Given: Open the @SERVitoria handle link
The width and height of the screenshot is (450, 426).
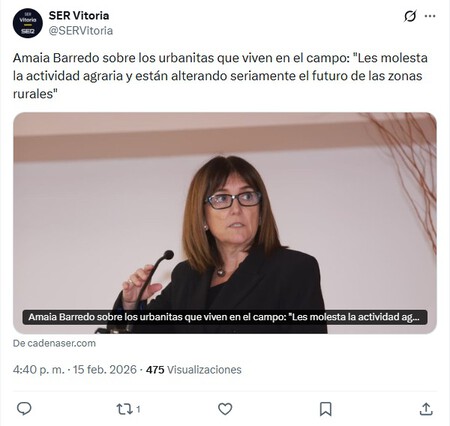Looking at the screenshot, I should point(81,31).
